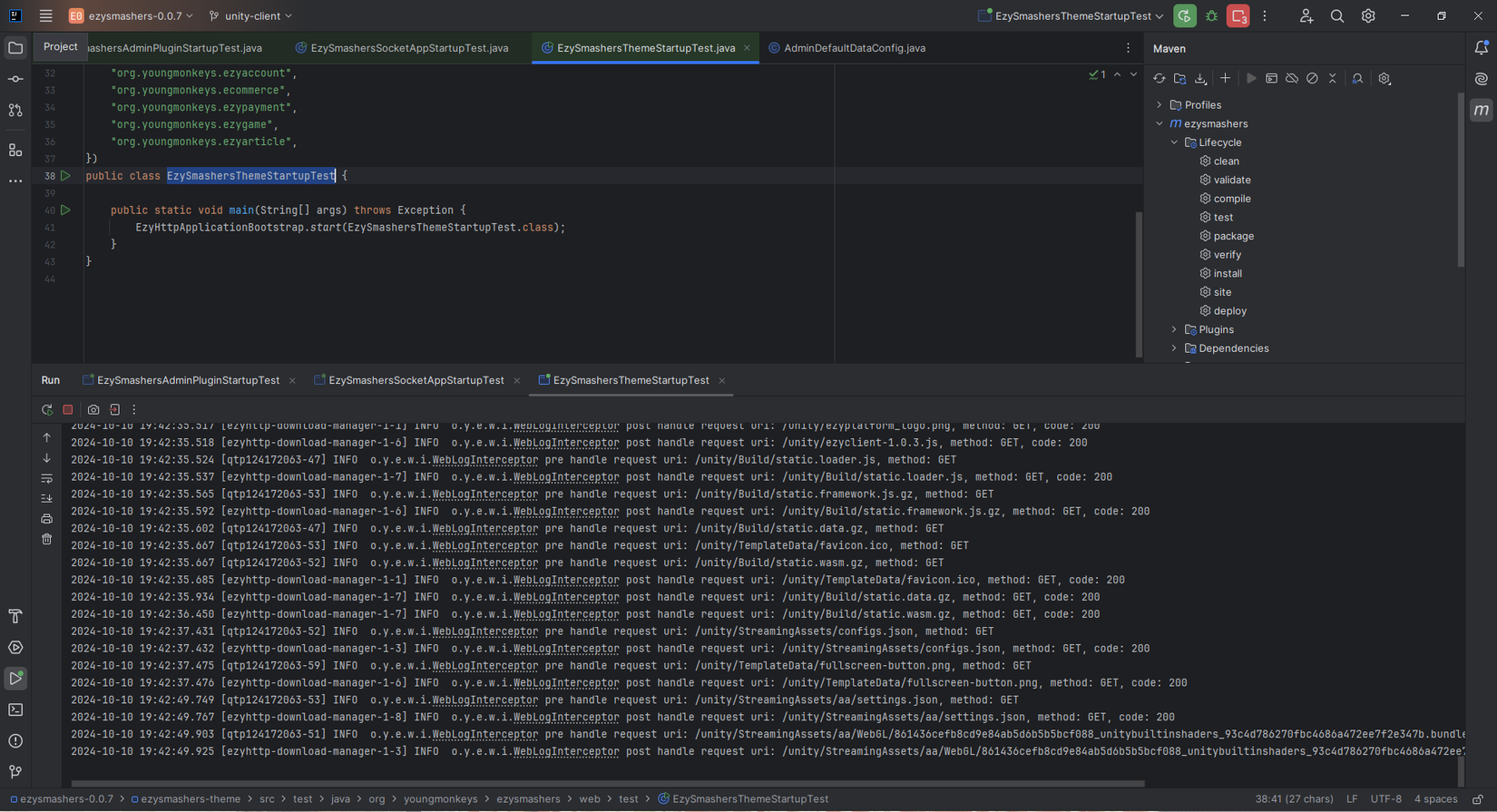This screenshot has width=1497, height=812.
Task: Expand the Plugins node in Maven tree
Action: coord(1174,330)
